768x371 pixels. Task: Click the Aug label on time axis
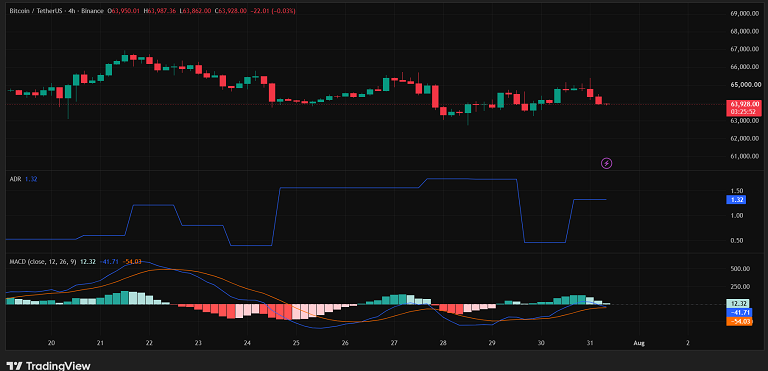coord(639,343)
